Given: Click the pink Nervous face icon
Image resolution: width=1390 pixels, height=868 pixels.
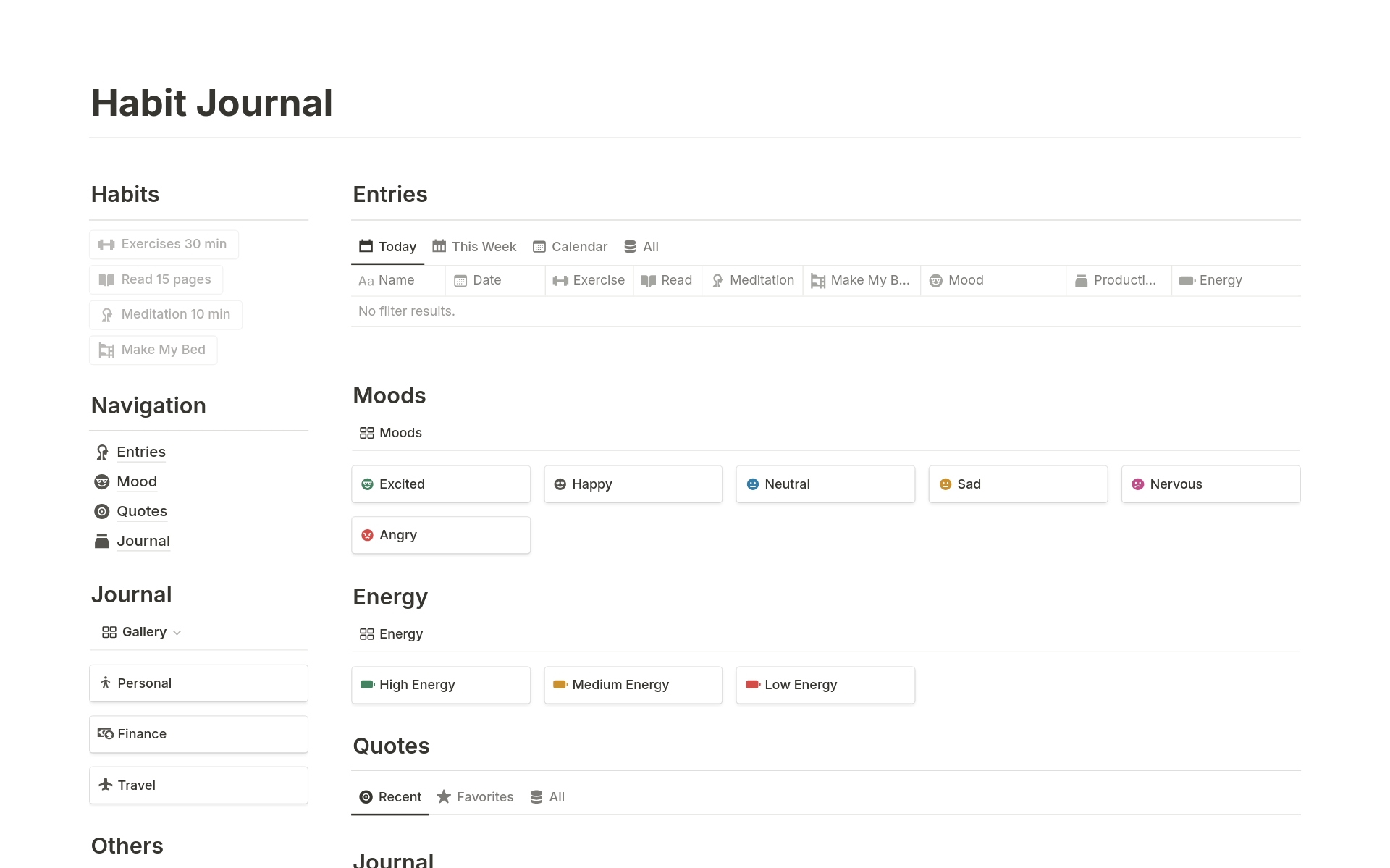Looking at the screenshot, I should (1137, 484).
